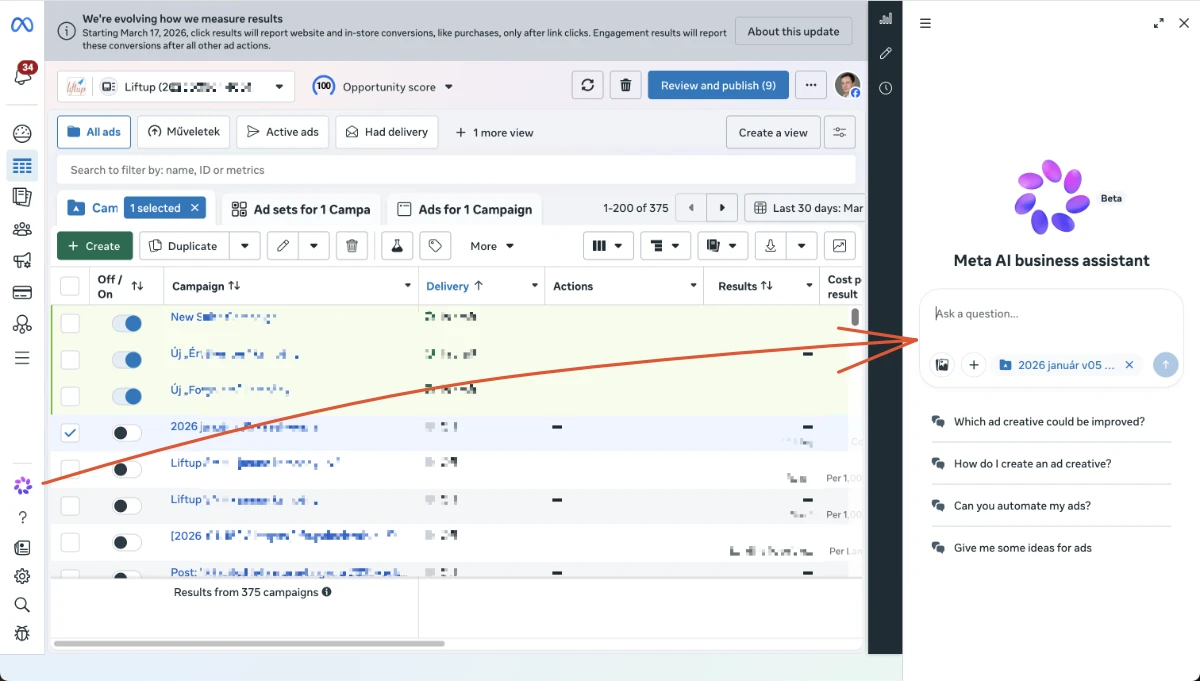Uncheck the selected 2026 január campaign checkbox
This screenshot has width=1200, height=681.
[70, 433]
